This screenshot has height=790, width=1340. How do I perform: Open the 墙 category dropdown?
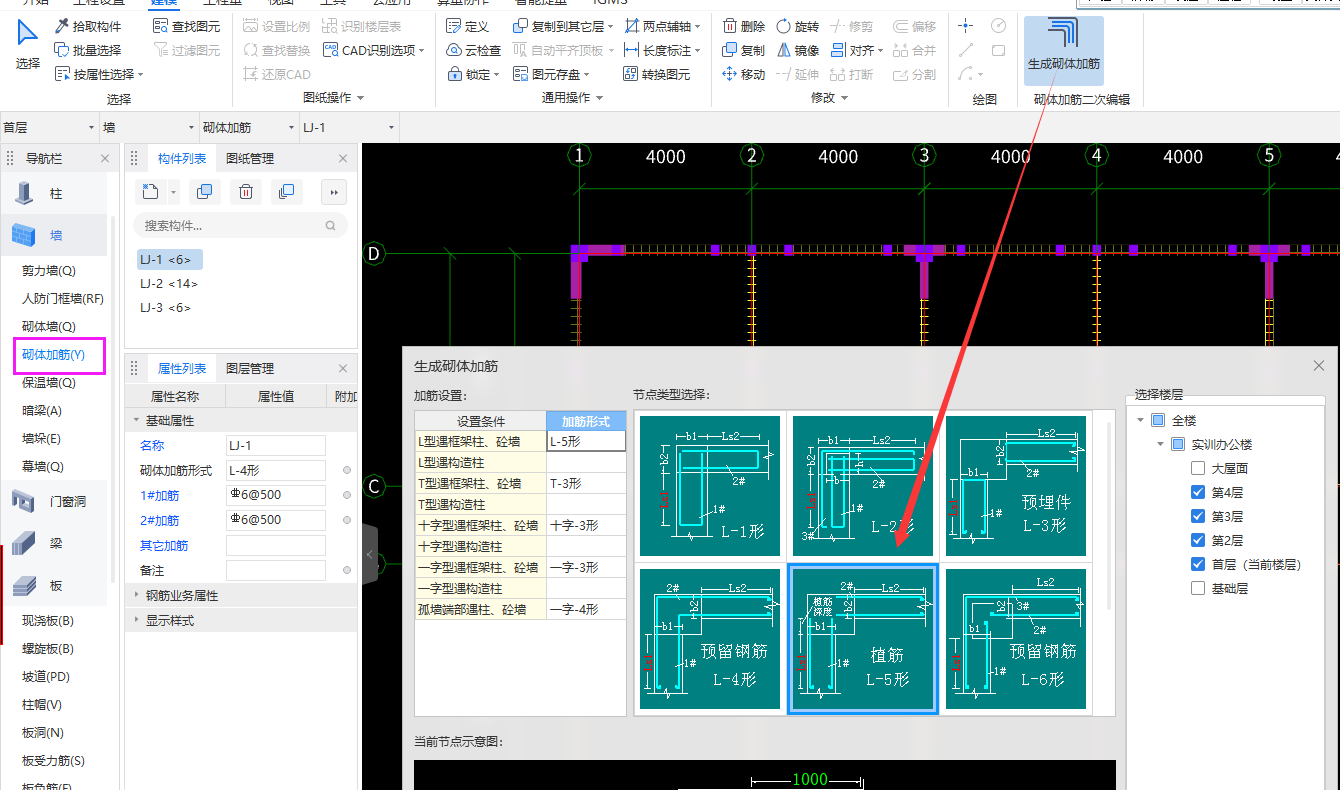(149, 127)
